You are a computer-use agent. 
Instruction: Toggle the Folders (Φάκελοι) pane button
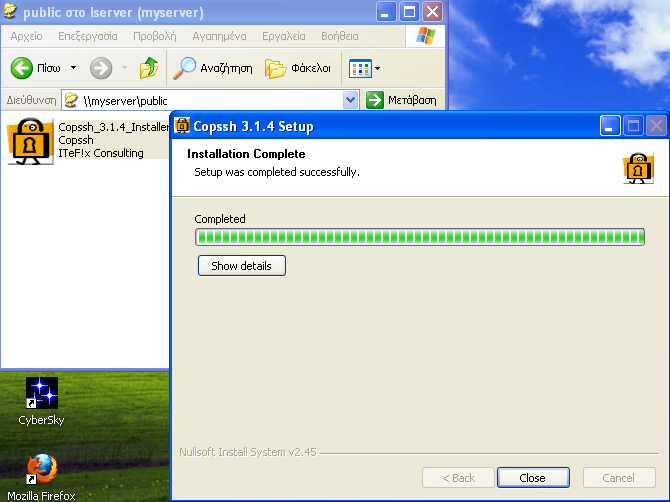298,68
